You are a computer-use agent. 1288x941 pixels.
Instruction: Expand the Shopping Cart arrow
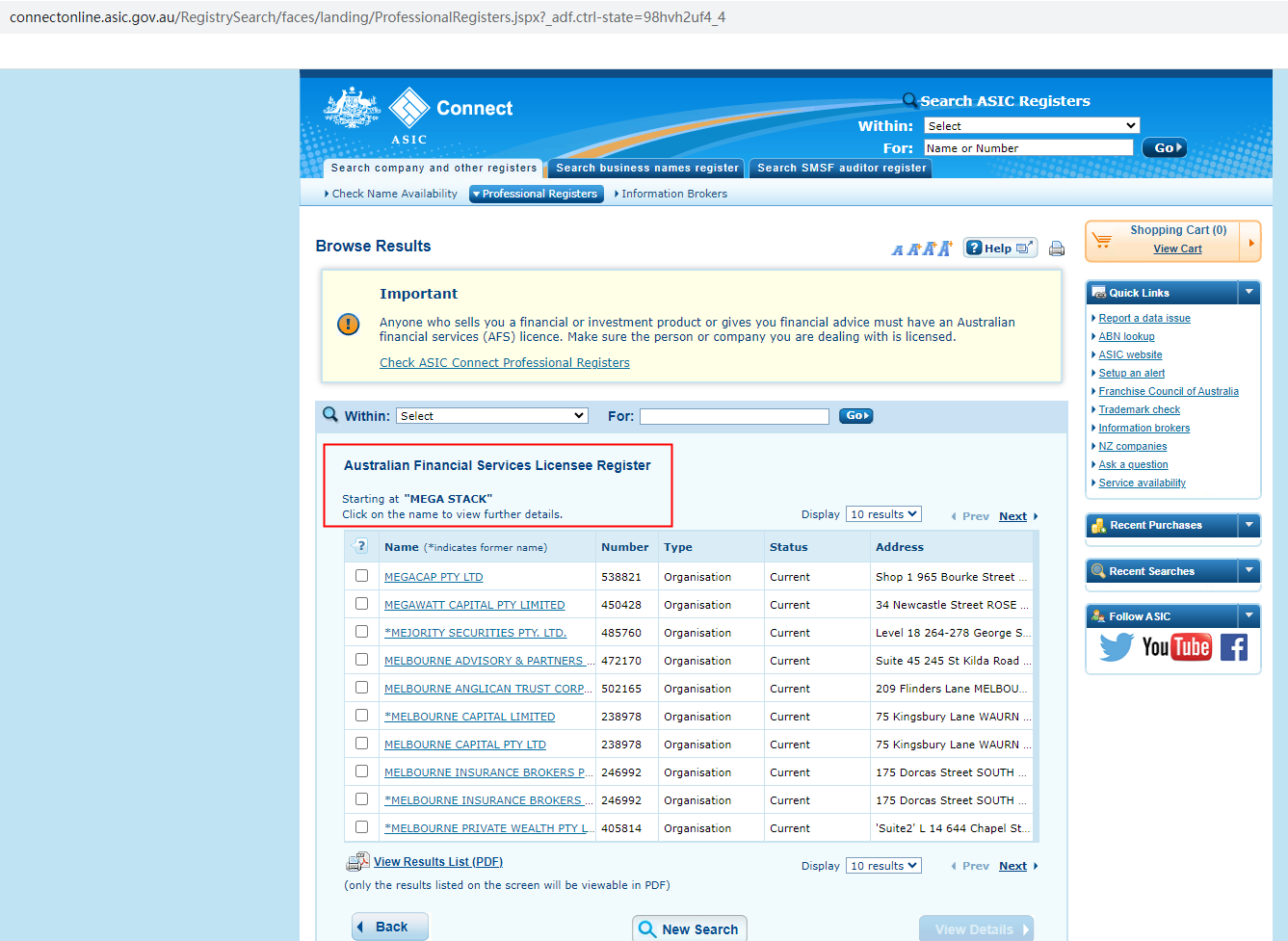[x=1250, y=243]
